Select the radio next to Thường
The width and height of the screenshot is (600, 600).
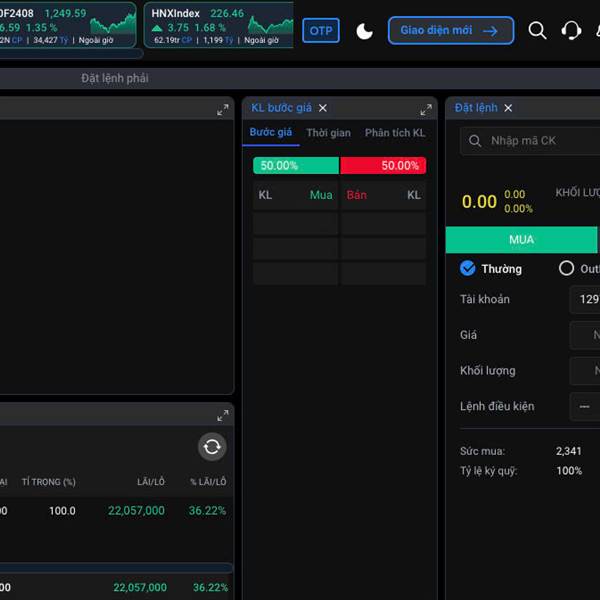(566, 268)
